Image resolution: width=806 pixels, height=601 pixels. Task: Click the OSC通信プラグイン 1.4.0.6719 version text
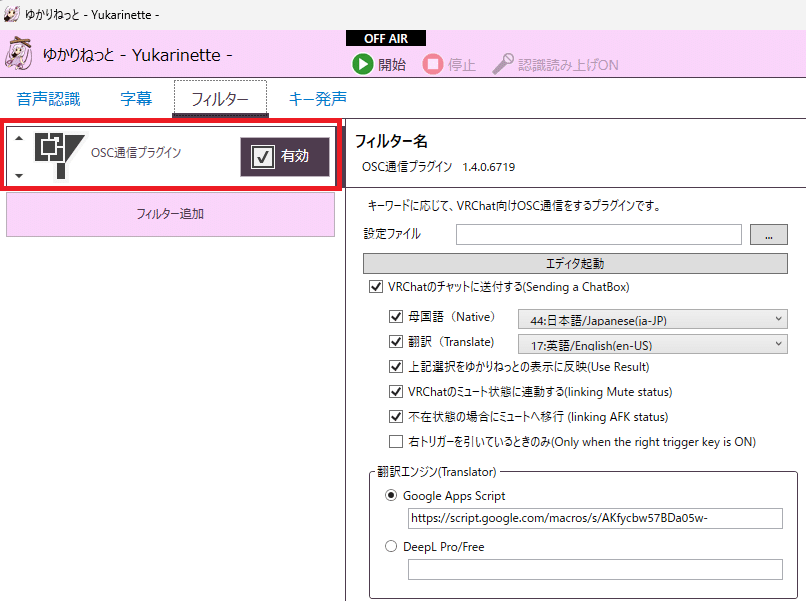(x=438, y=167)
